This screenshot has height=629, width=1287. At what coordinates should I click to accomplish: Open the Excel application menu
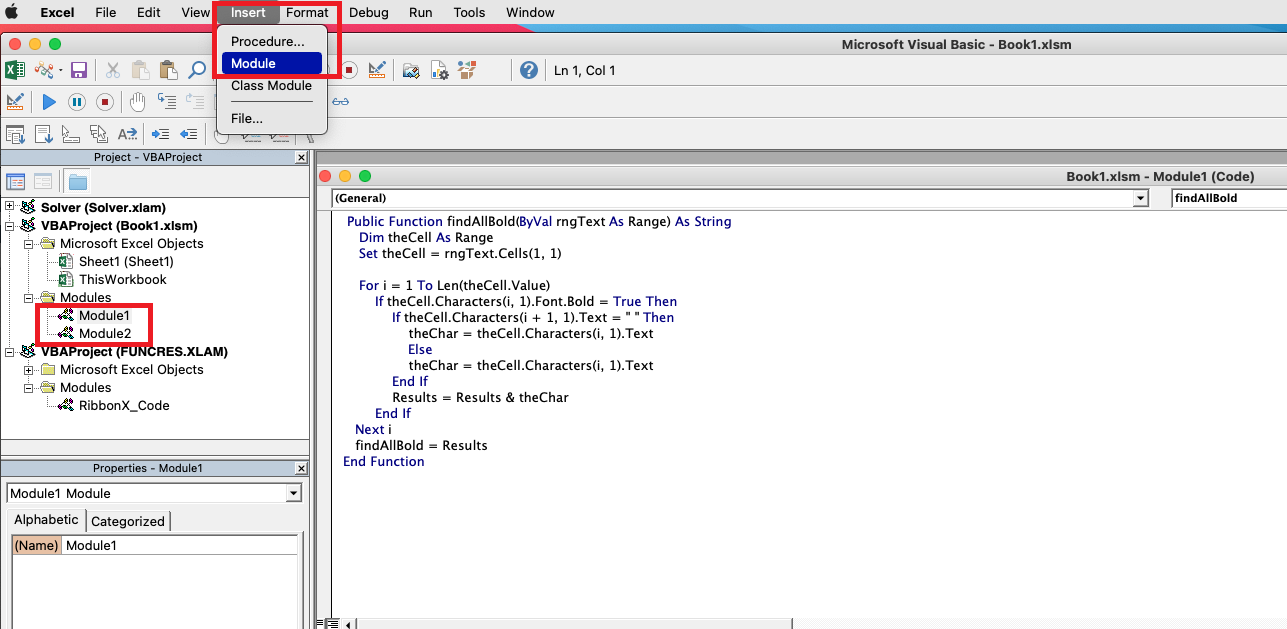pos(57,12)
